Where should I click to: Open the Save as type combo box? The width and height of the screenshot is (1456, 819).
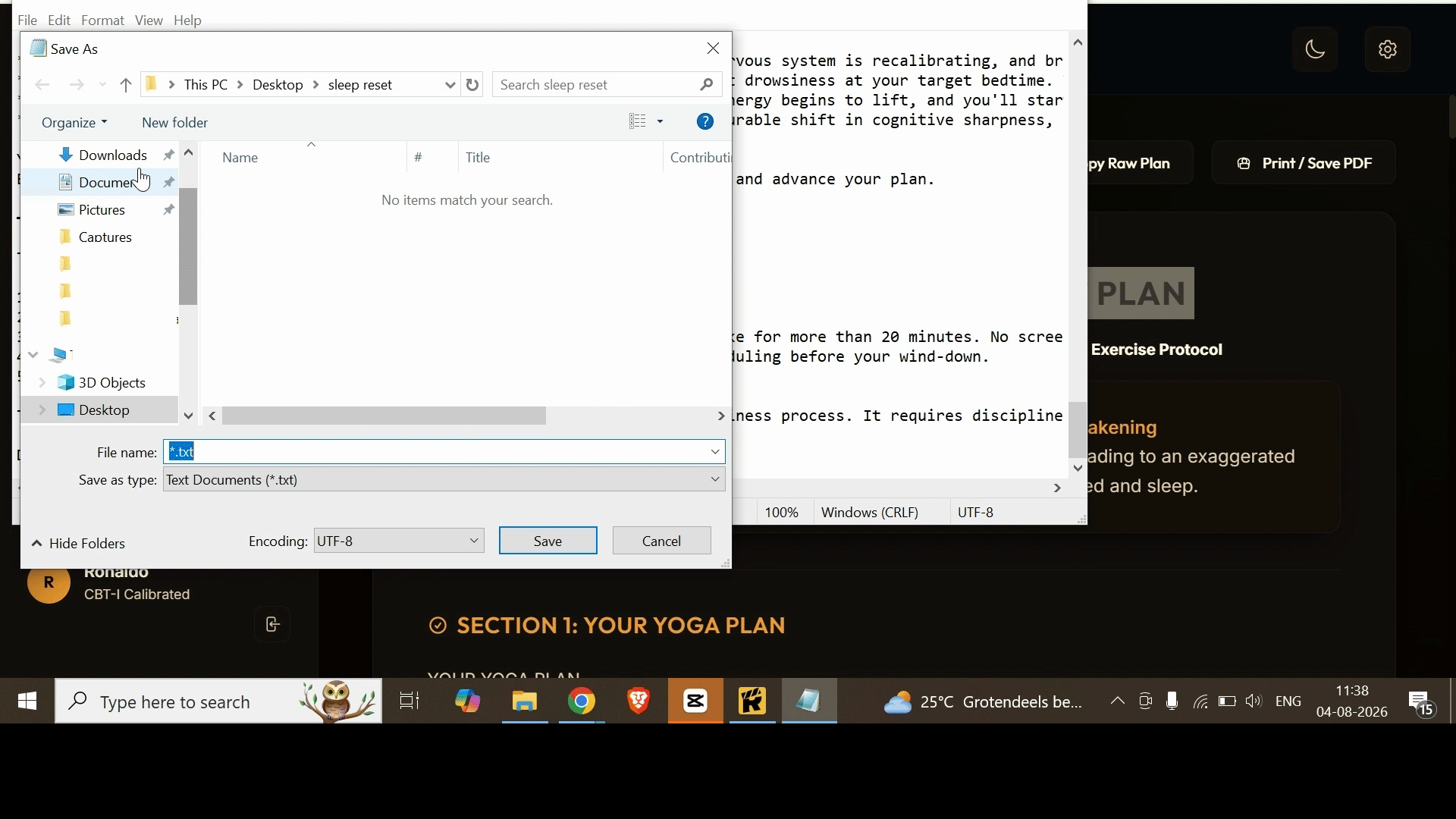(x=444, y=479)
